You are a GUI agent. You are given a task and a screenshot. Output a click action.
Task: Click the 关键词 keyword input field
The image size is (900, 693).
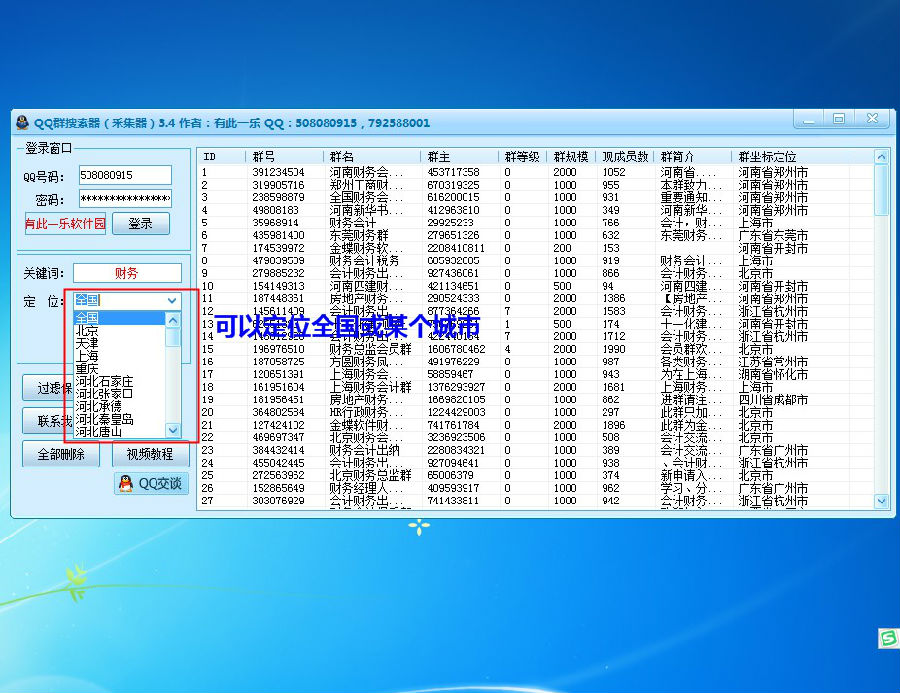click(x=127, y=273)
